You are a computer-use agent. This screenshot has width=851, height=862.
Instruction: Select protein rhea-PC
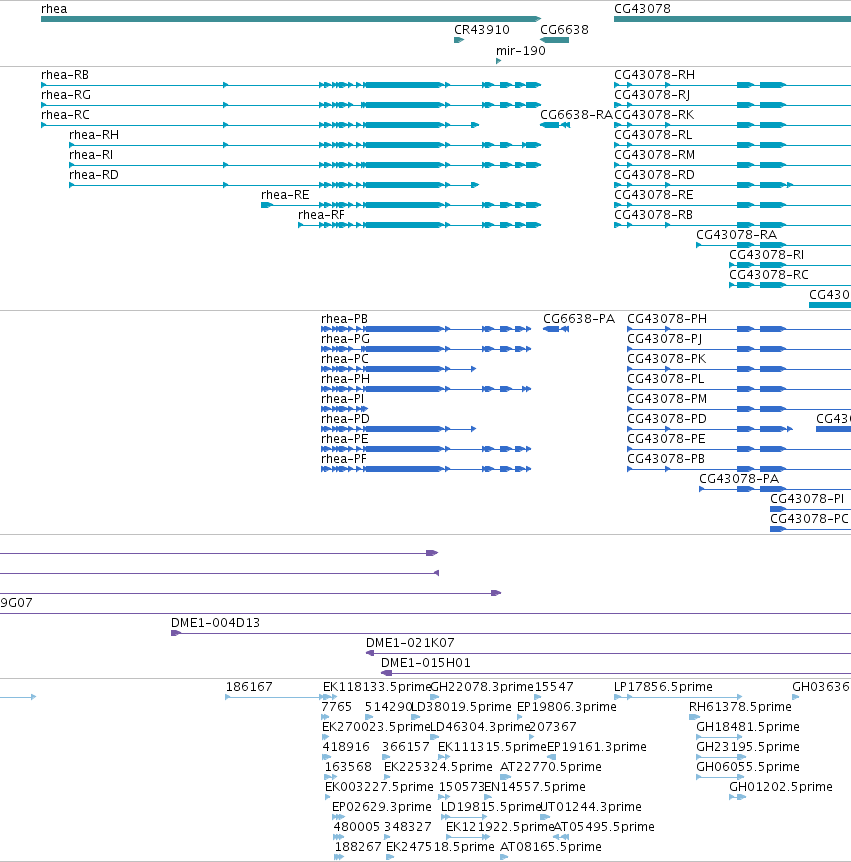[399, 369]
